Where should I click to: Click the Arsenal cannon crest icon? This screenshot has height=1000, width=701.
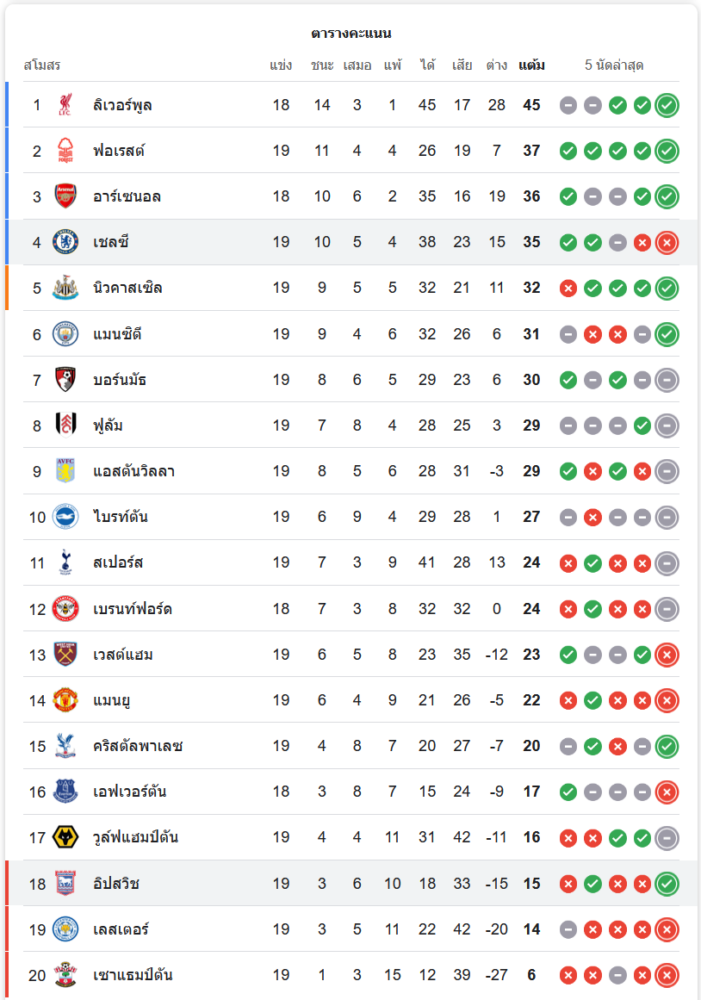point(66,196)
